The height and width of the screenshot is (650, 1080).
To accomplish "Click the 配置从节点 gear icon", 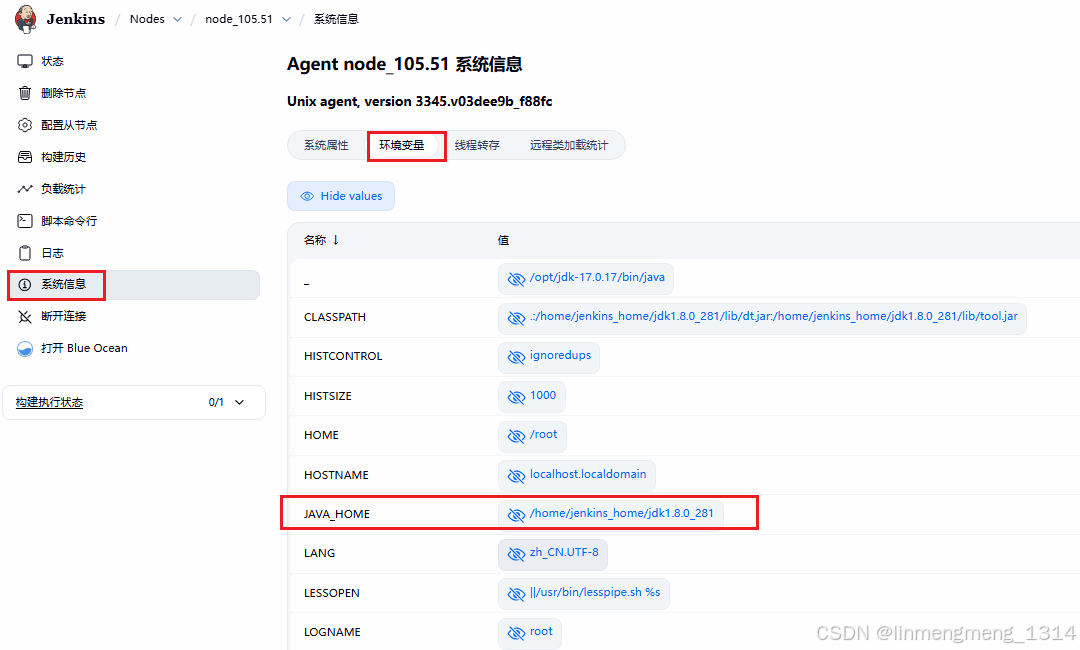I will (25, 125).
